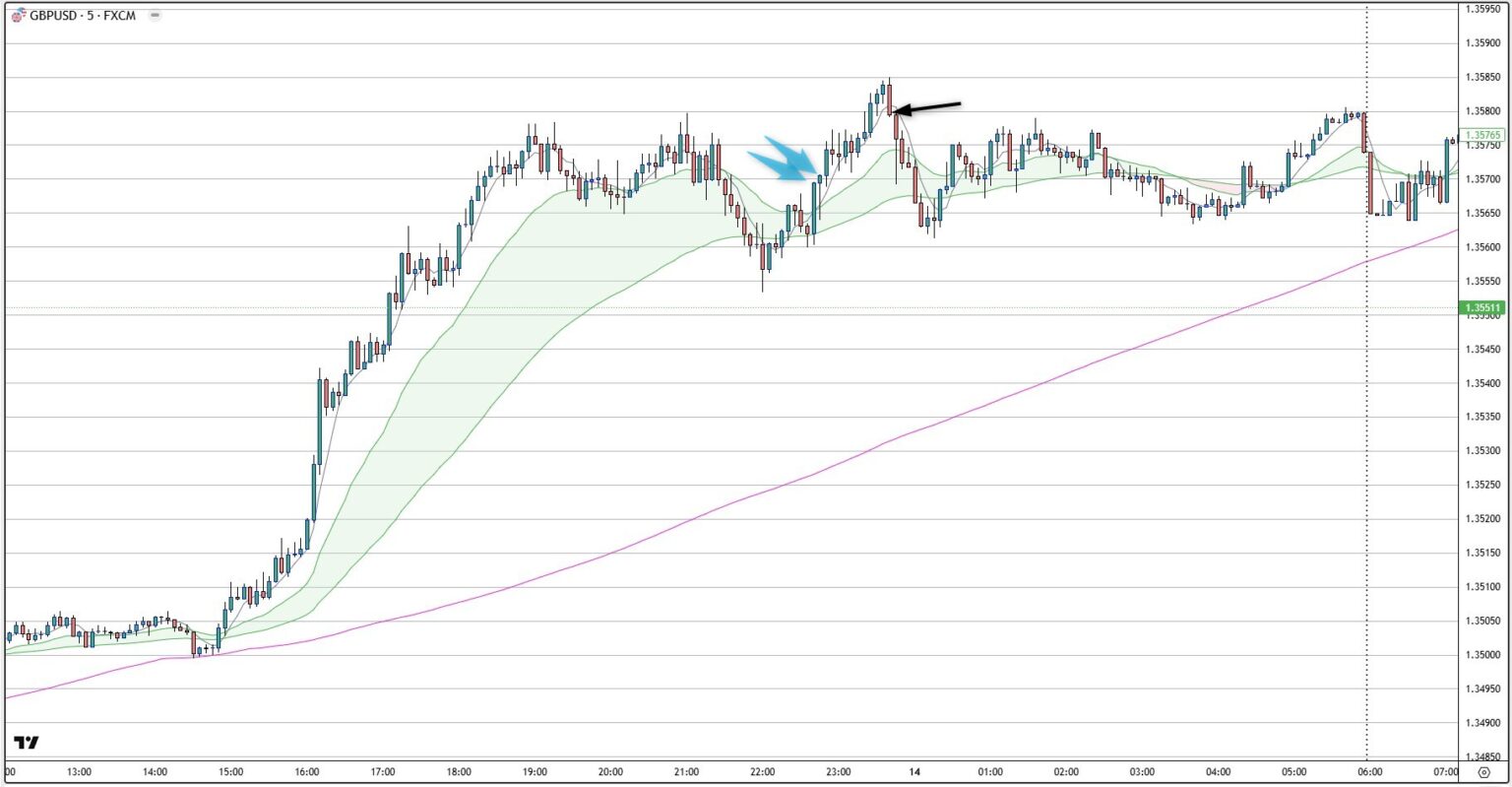Click the green 1.35765 price label
1512x787 pixels.
(1482, 135)
